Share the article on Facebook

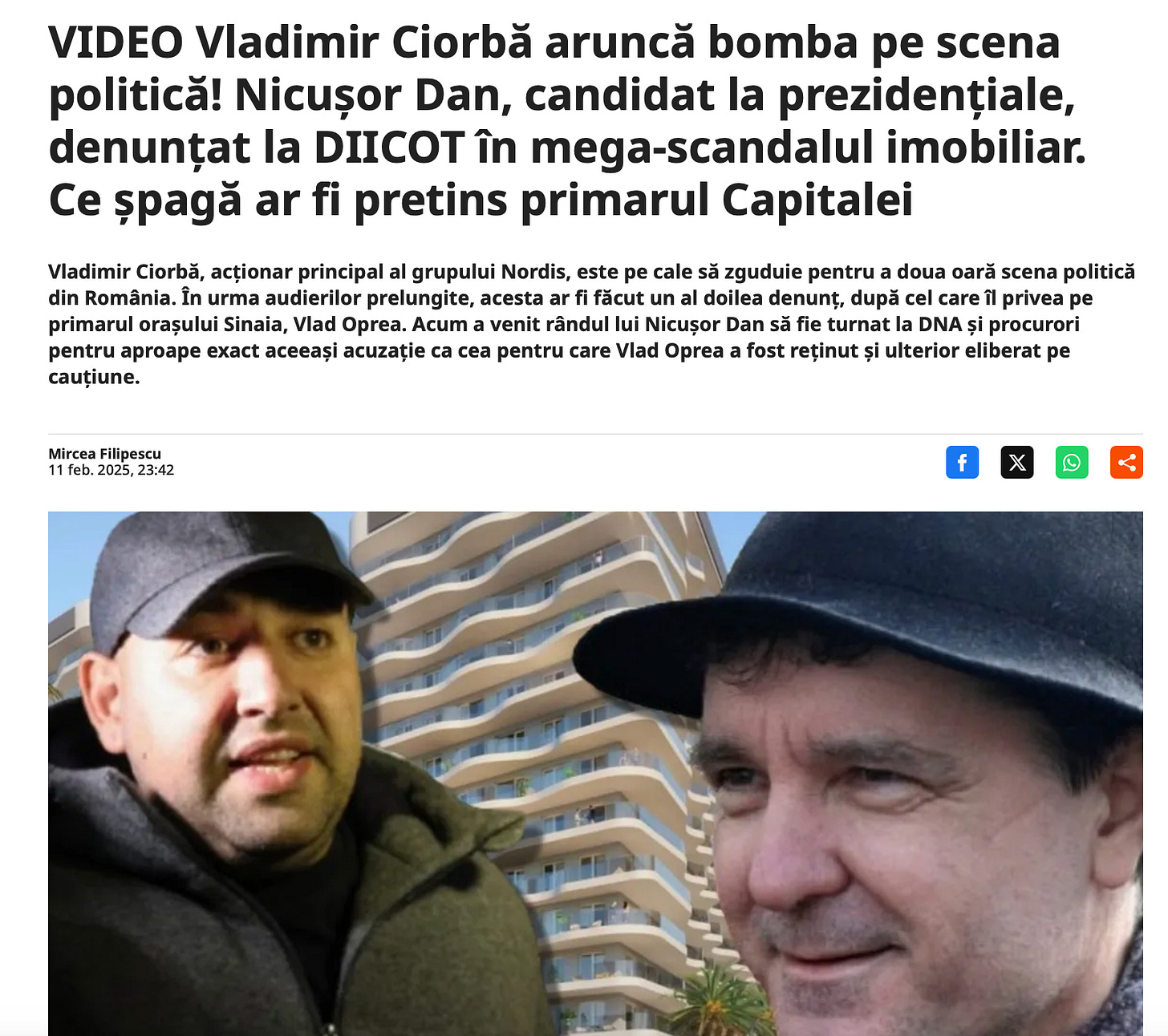962,463
